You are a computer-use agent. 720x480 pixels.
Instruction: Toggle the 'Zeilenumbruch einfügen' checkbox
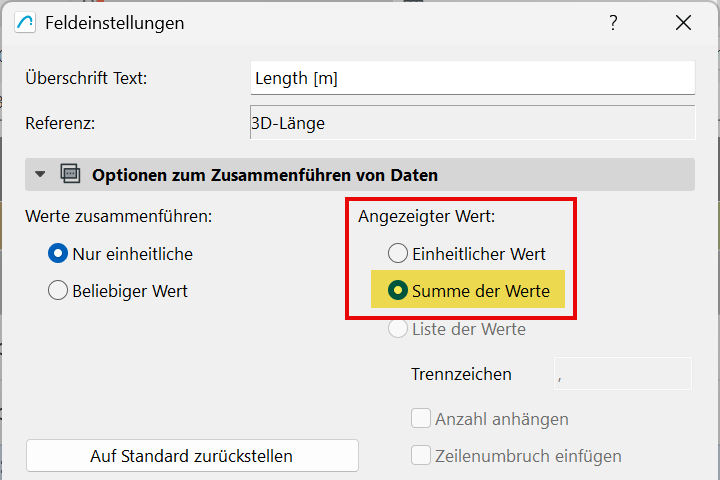click(421, 456)
